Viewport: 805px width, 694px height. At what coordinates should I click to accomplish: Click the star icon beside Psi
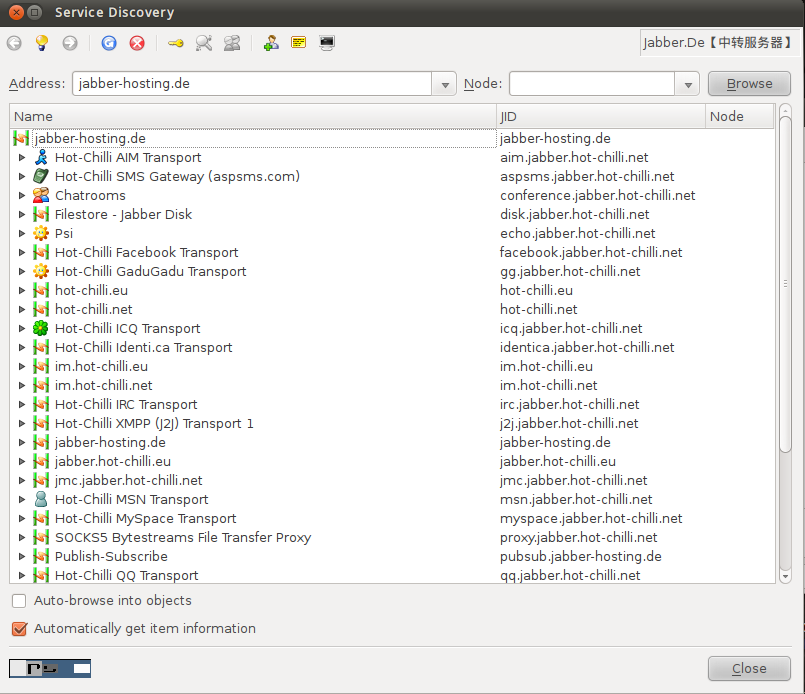click(x=41, y=233)
